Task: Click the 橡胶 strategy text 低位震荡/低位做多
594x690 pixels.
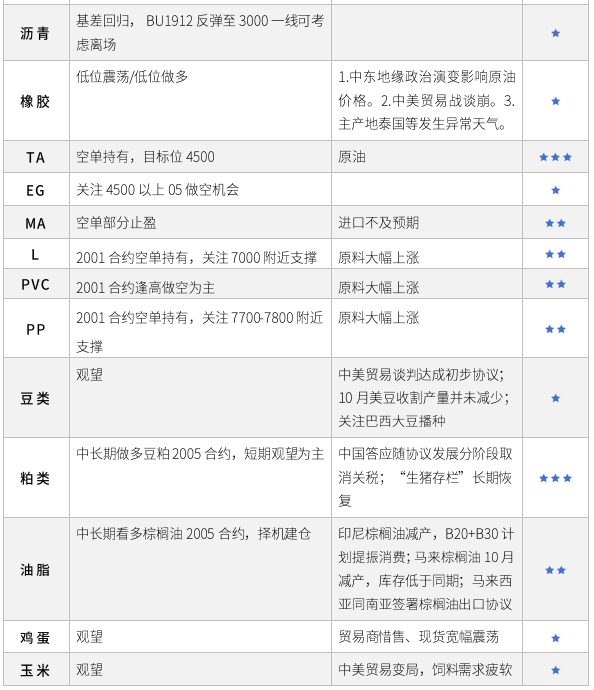Action: (132, 77)
